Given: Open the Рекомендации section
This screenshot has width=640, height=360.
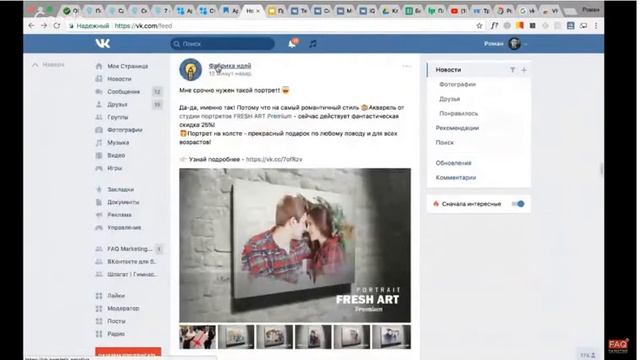Looking at the screenshot, I should click(457, 128).
